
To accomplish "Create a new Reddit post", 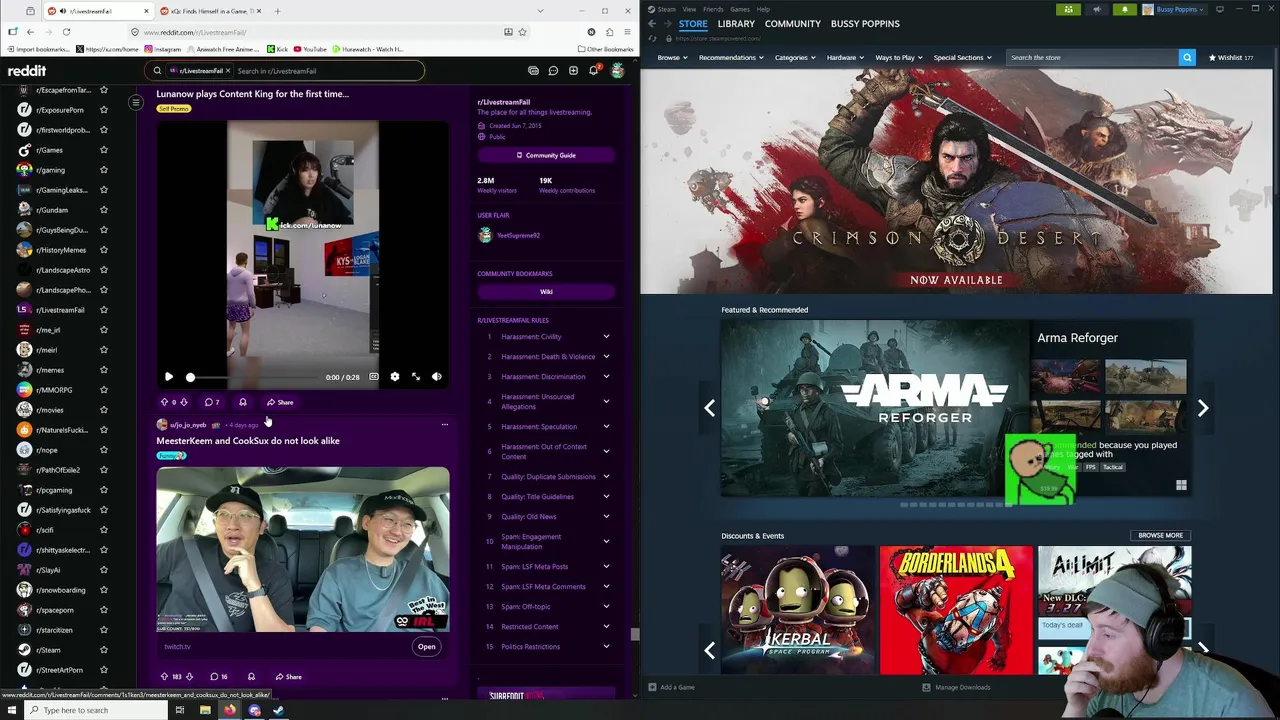I will pos(573,71).
